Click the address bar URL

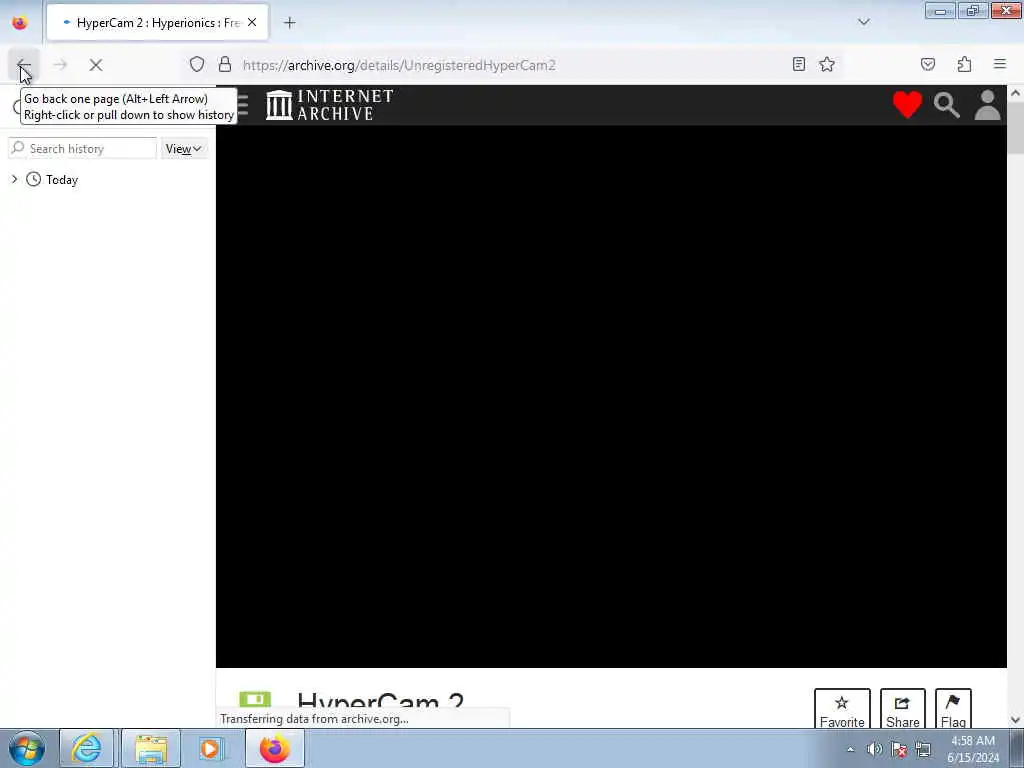[398, 65]
